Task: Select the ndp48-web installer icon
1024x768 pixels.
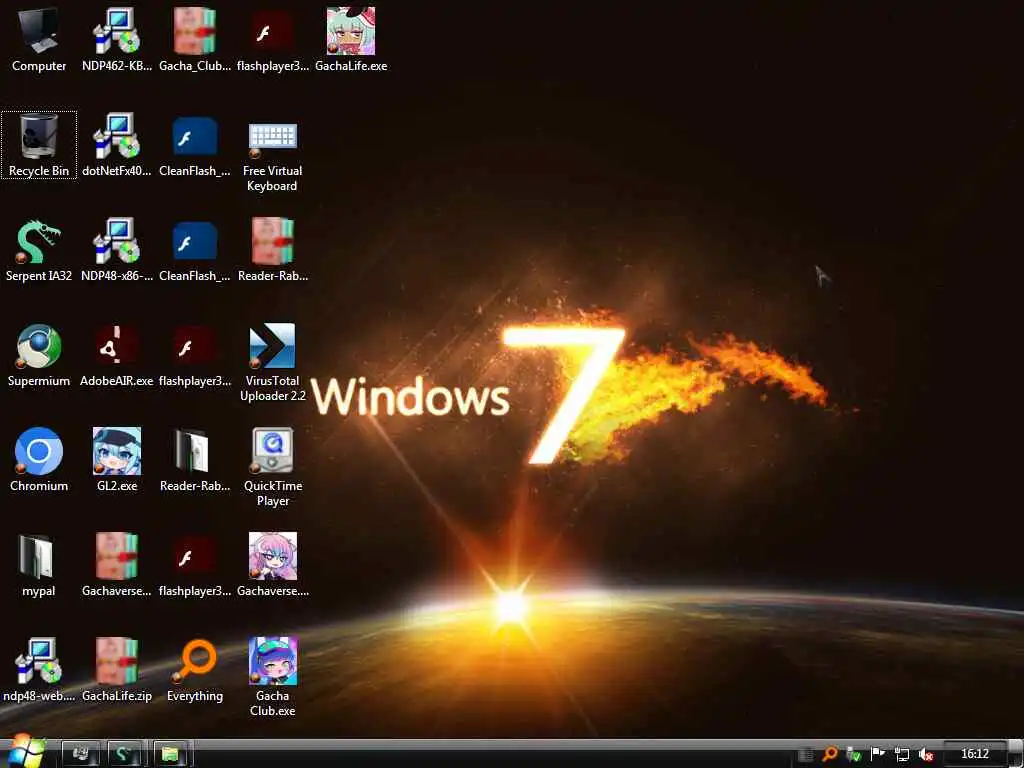Action: tap(39, 671)
